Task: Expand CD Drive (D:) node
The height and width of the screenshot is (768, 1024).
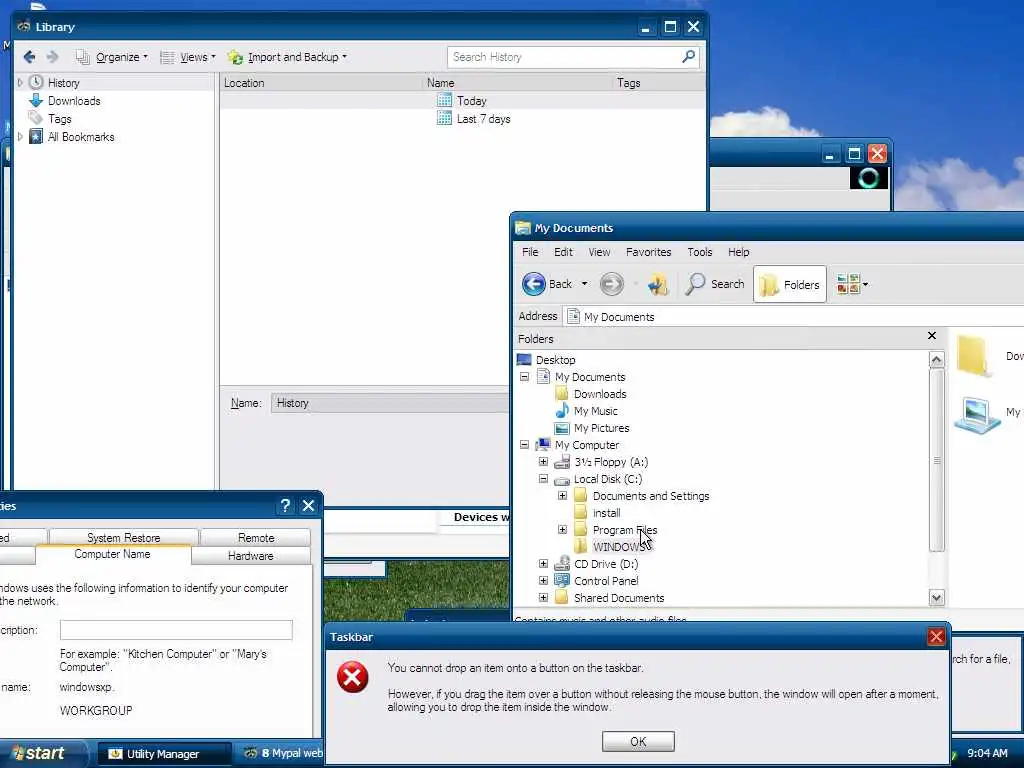Action: pos(543,564)
